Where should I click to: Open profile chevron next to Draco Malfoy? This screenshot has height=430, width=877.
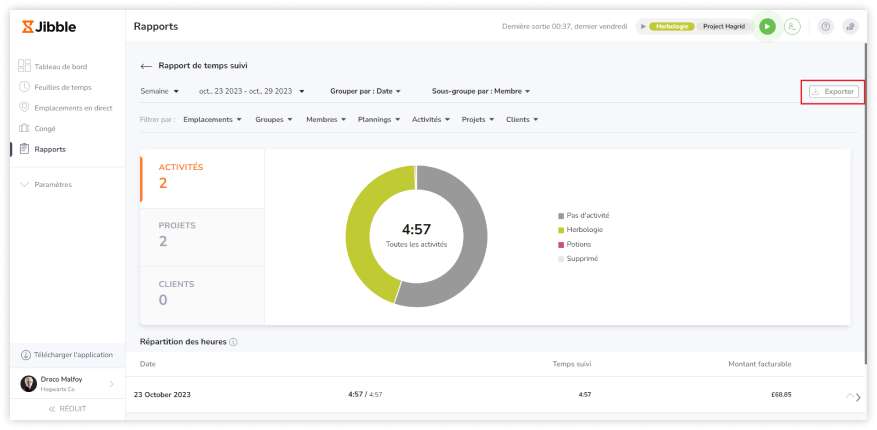click(x=111, y=384)
